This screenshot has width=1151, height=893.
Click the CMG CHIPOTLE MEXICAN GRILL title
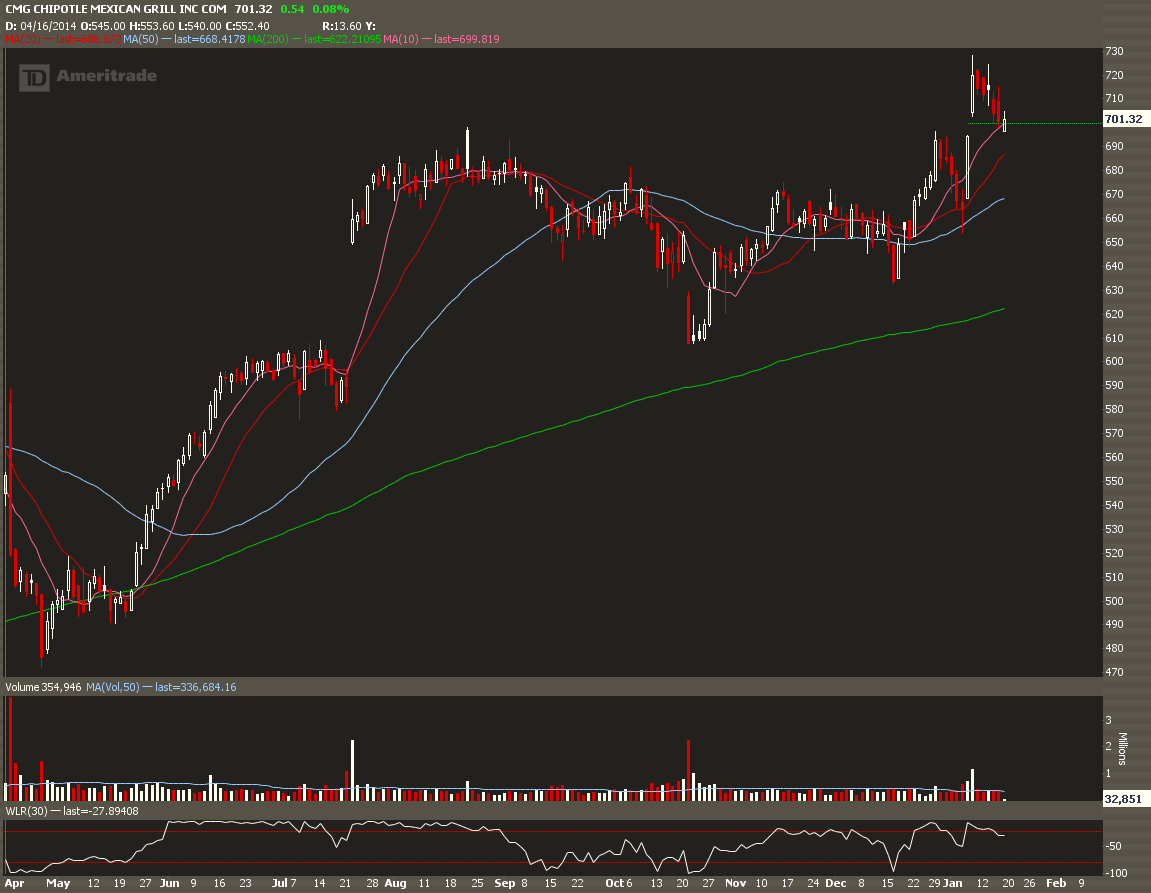[116, 9]
